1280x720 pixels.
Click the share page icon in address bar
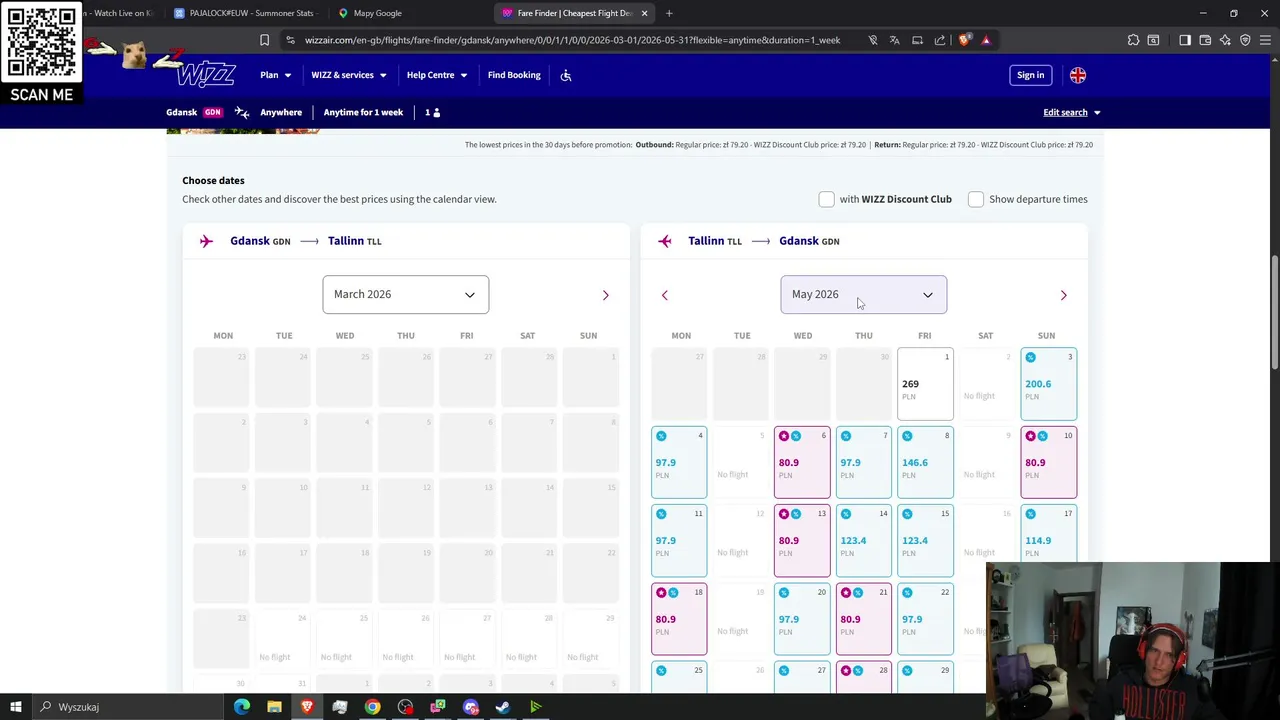coord(940,40)
